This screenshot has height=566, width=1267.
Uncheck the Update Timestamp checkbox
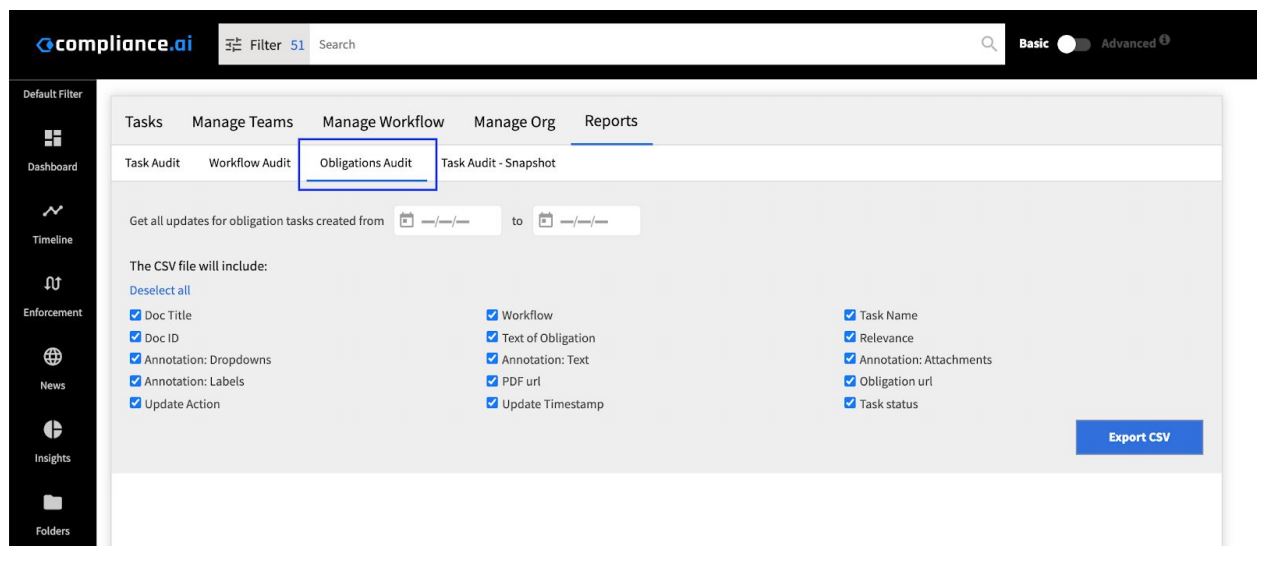coord(492,403)
